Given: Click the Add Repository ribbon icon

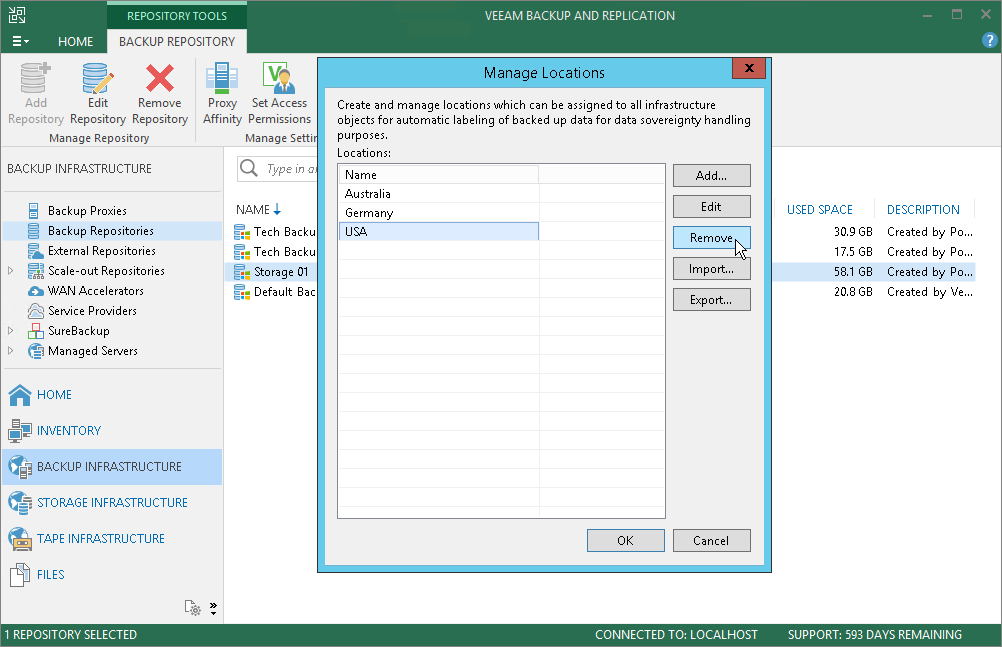Looking at the screenshot, I should click(35, 78).
